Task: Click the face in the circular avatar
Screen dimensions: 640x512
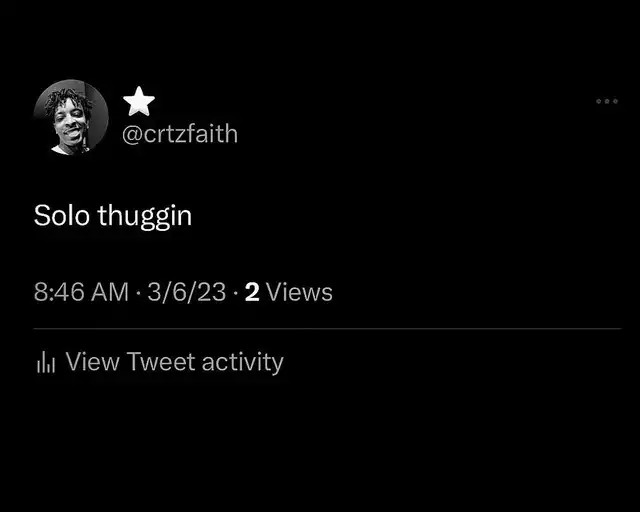Action: click(71, 121)
